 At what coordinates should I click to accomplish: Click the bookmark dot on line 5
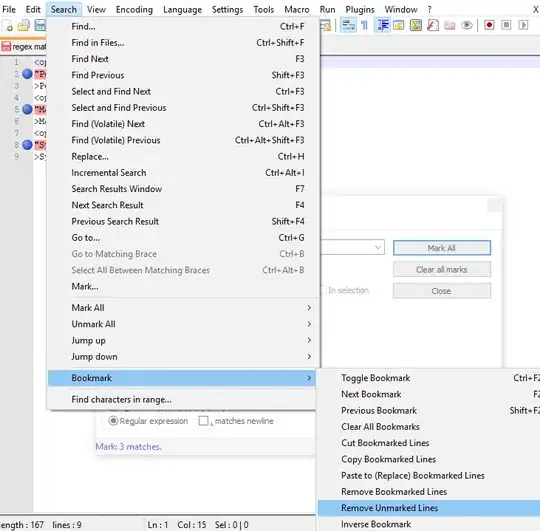(x=27, y=110)
